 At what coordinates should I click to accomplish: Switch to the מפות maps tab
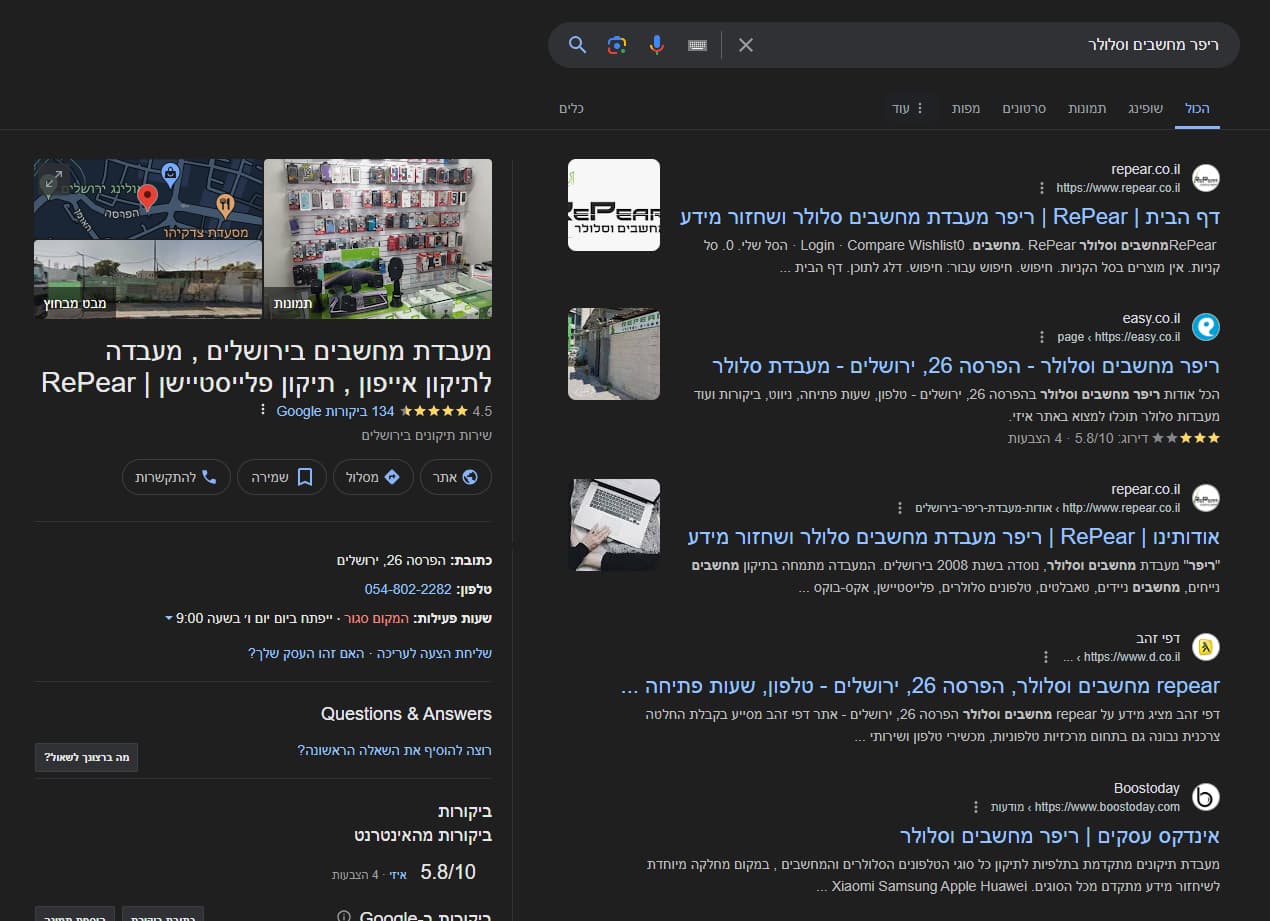click(x=966, y=108)
